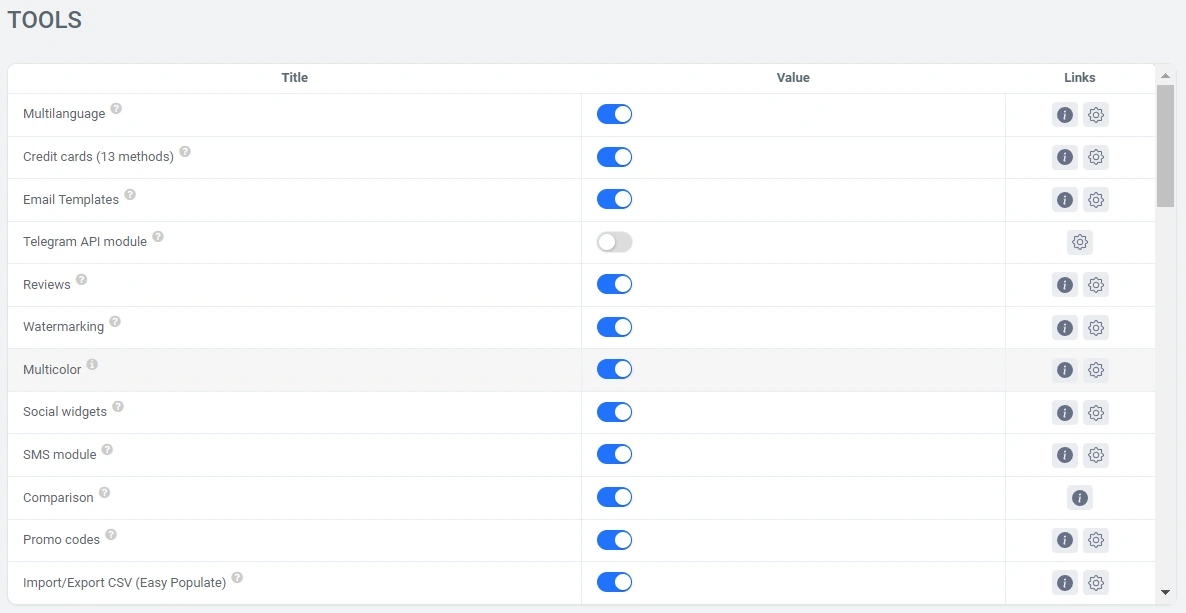Image resolution: width=1186 pixels, height=613 pixels.
Task: Click the Title column header
Action: click(294, 78)
